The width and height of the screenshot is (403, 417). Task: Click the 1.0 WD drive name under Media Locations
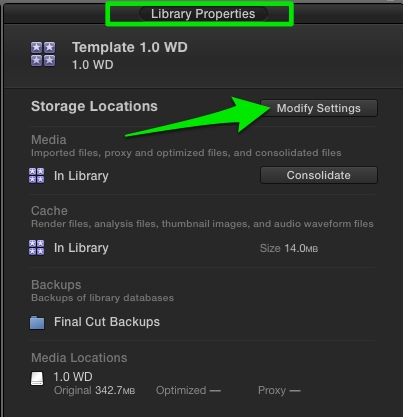click(x=73, y=377)
